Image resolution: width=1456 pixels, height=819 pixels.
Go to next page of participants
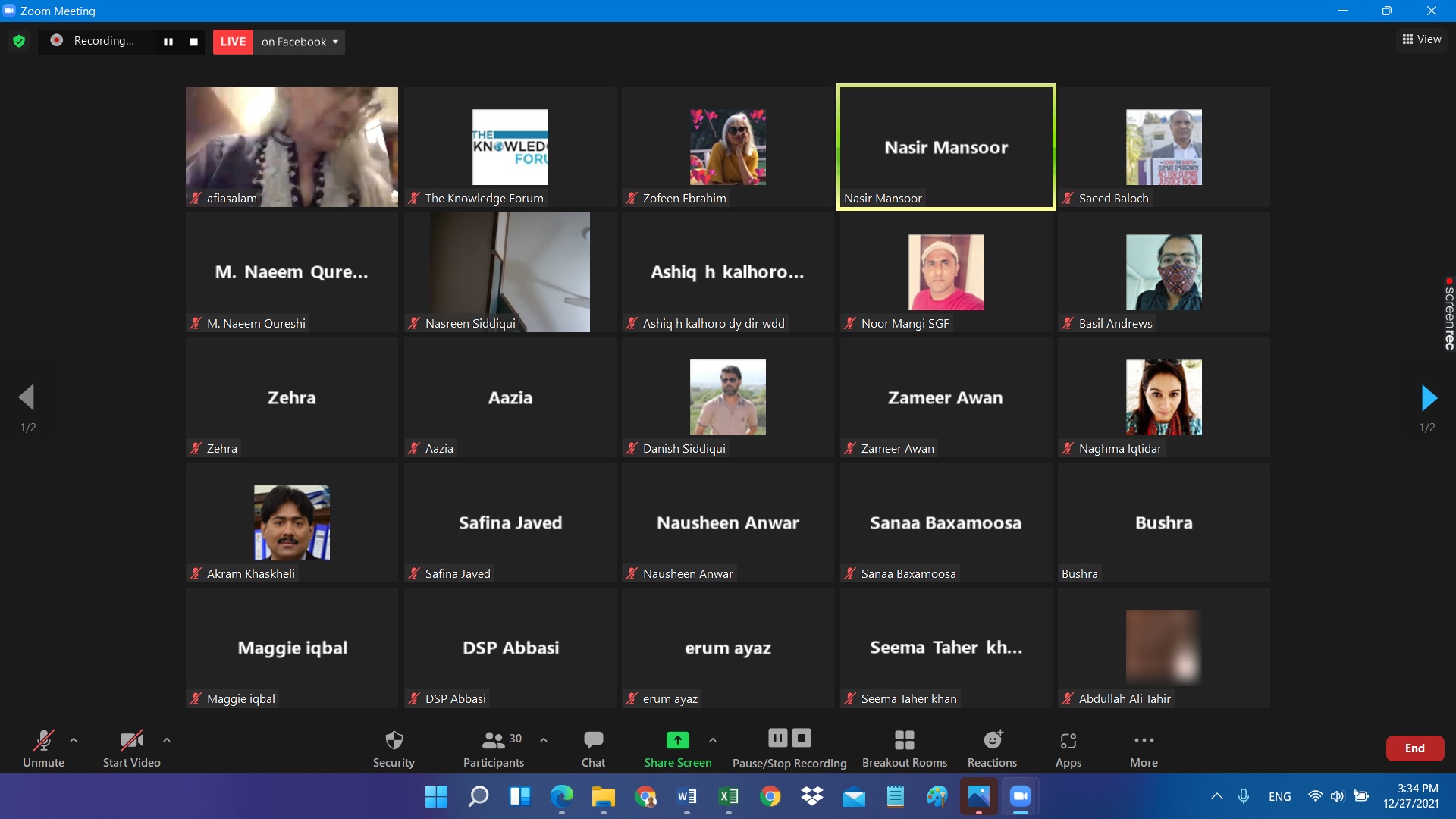(x=1429, y=397)
